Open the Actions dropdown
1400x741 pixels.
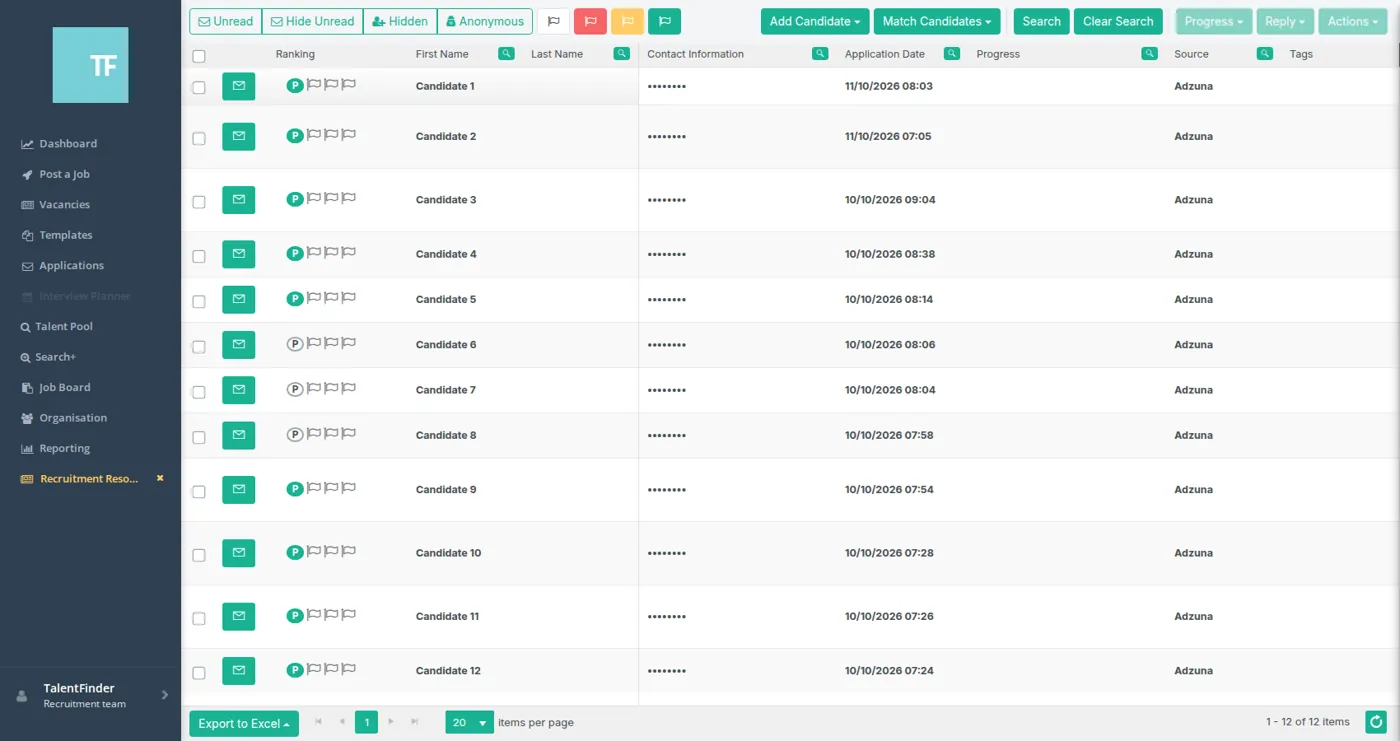1353,21
